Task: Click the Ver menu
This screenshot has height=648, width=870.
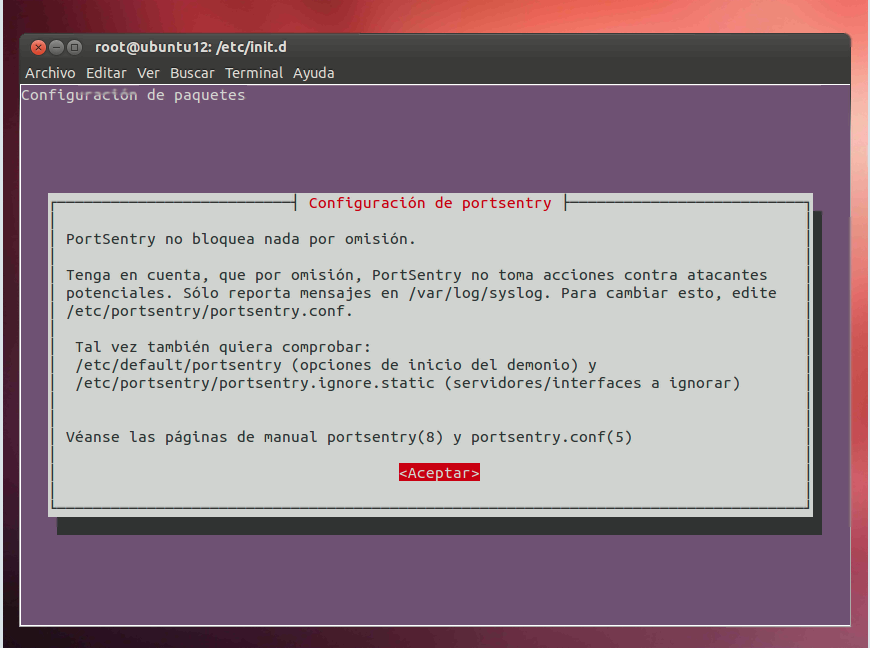Action: coord(148,73)
